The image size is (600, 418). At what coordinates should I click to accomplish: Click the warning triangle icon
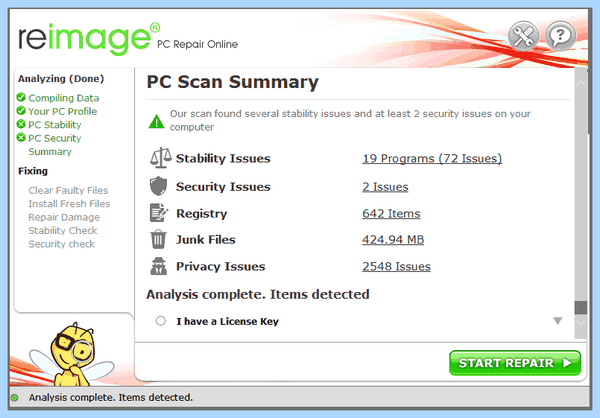[x=157, y=121]
